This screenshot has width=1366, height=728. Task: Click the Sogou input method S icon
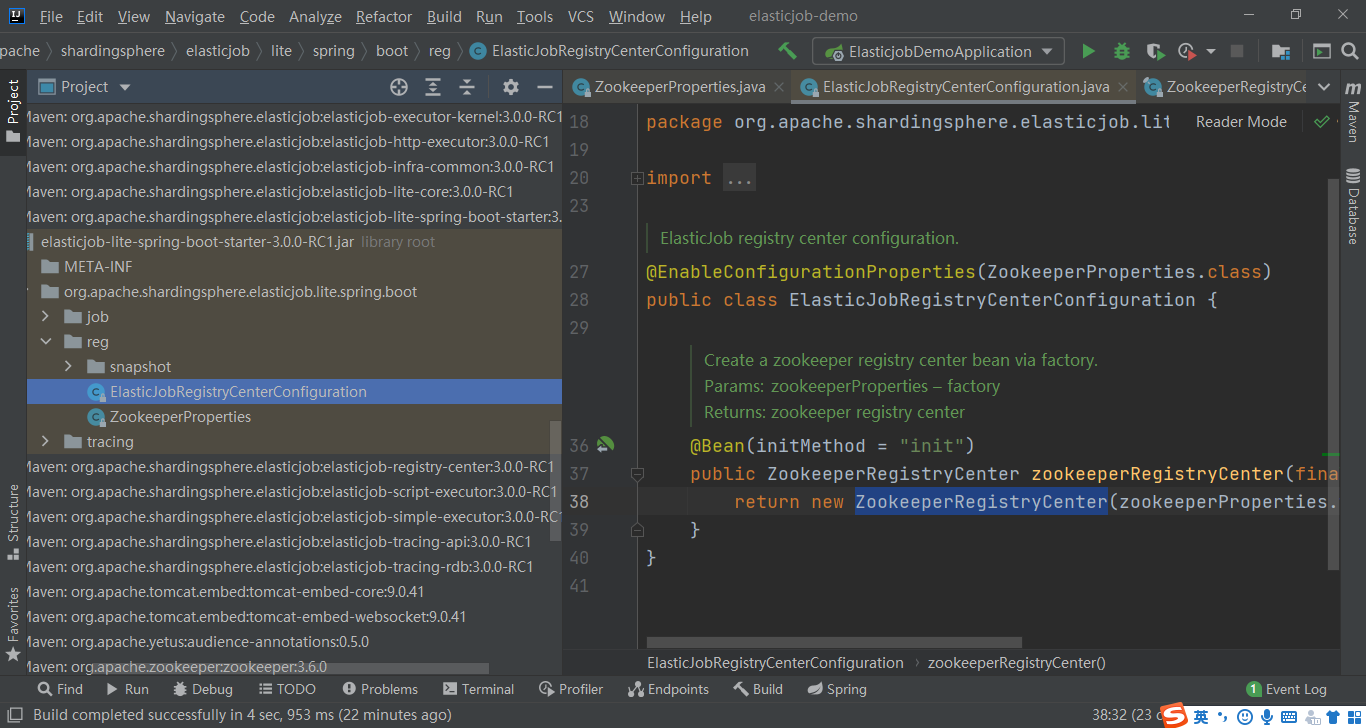tap(1174, 715)
